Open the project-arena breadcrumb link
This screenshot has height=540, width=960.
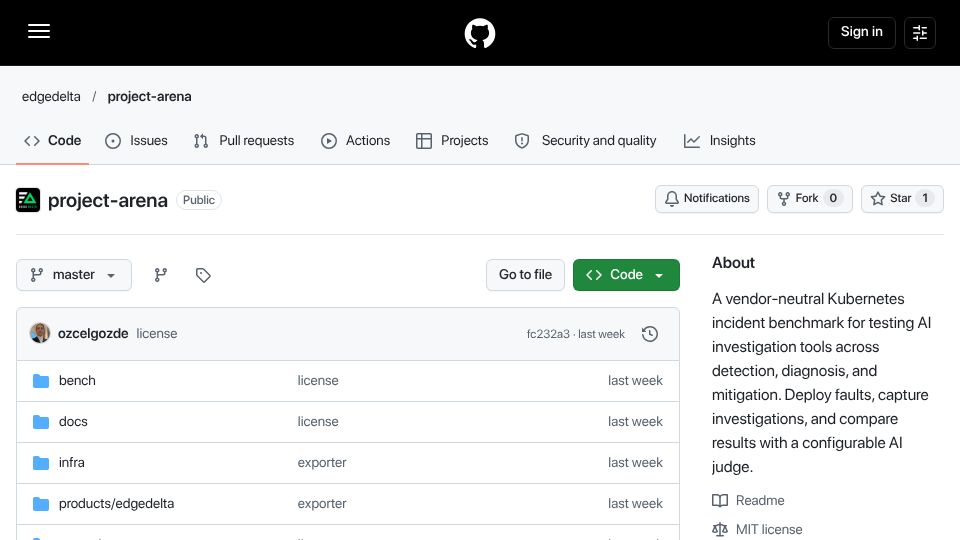tap(149, 97)
